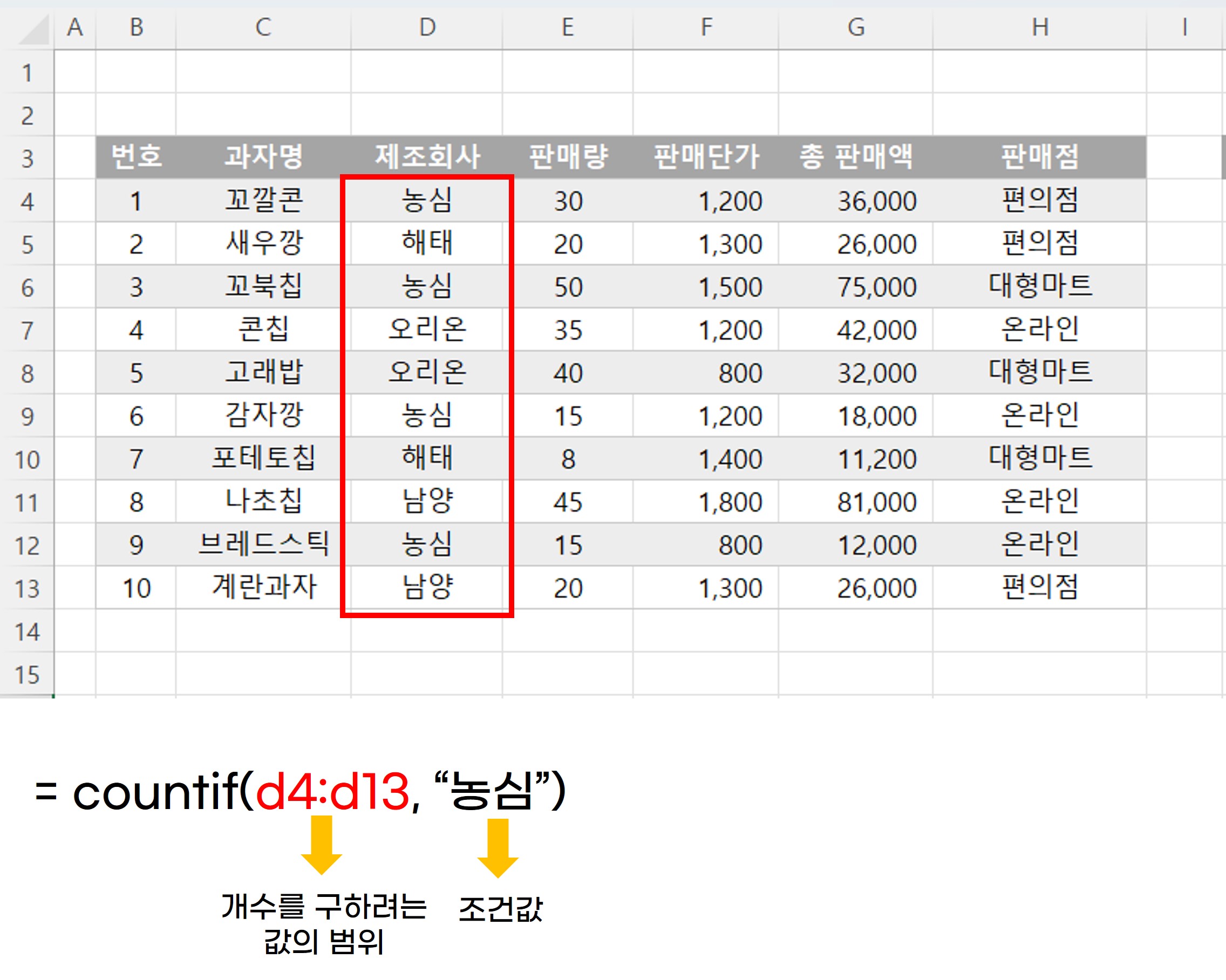Click the 번호 header cell
Viewport: 1226px width, 980px height.
tap(136, 157)
